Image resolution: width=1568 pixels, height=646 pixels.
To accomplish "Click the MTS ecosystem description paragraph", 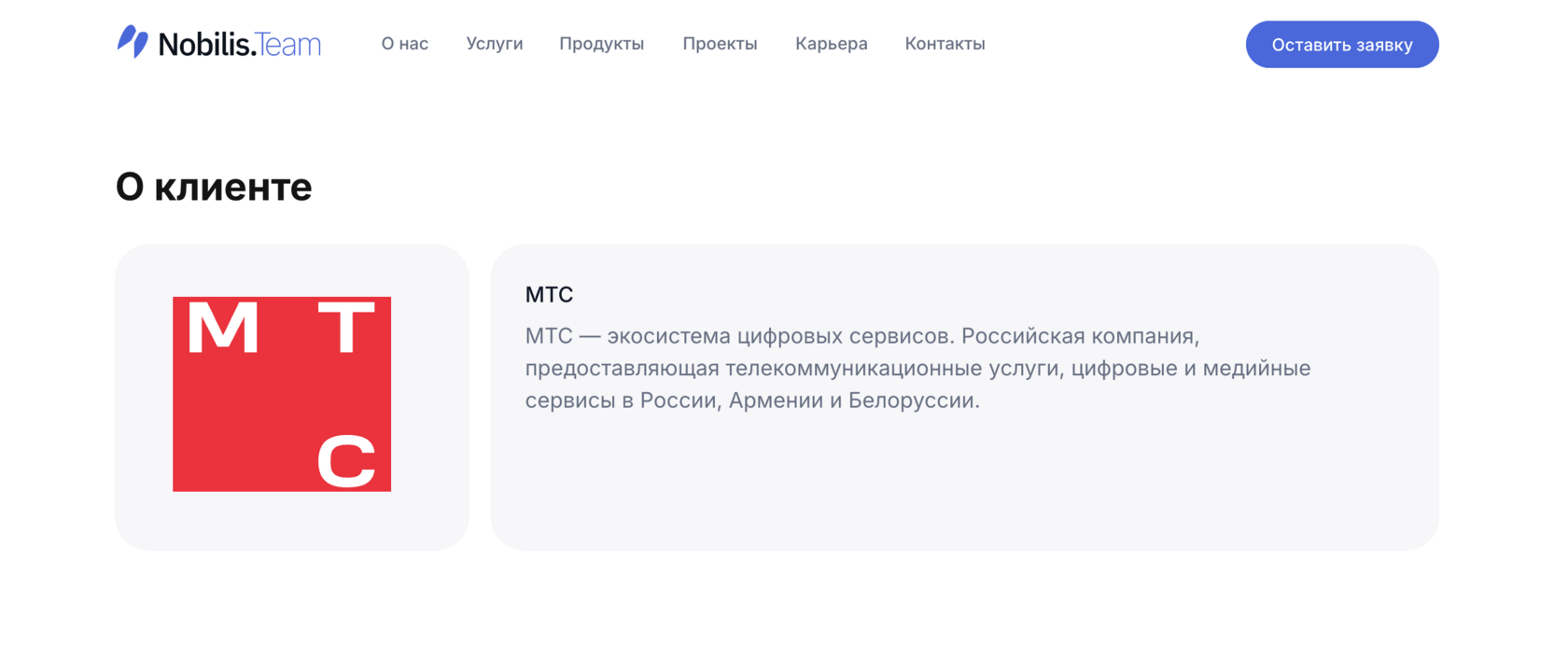I will 917,368.
